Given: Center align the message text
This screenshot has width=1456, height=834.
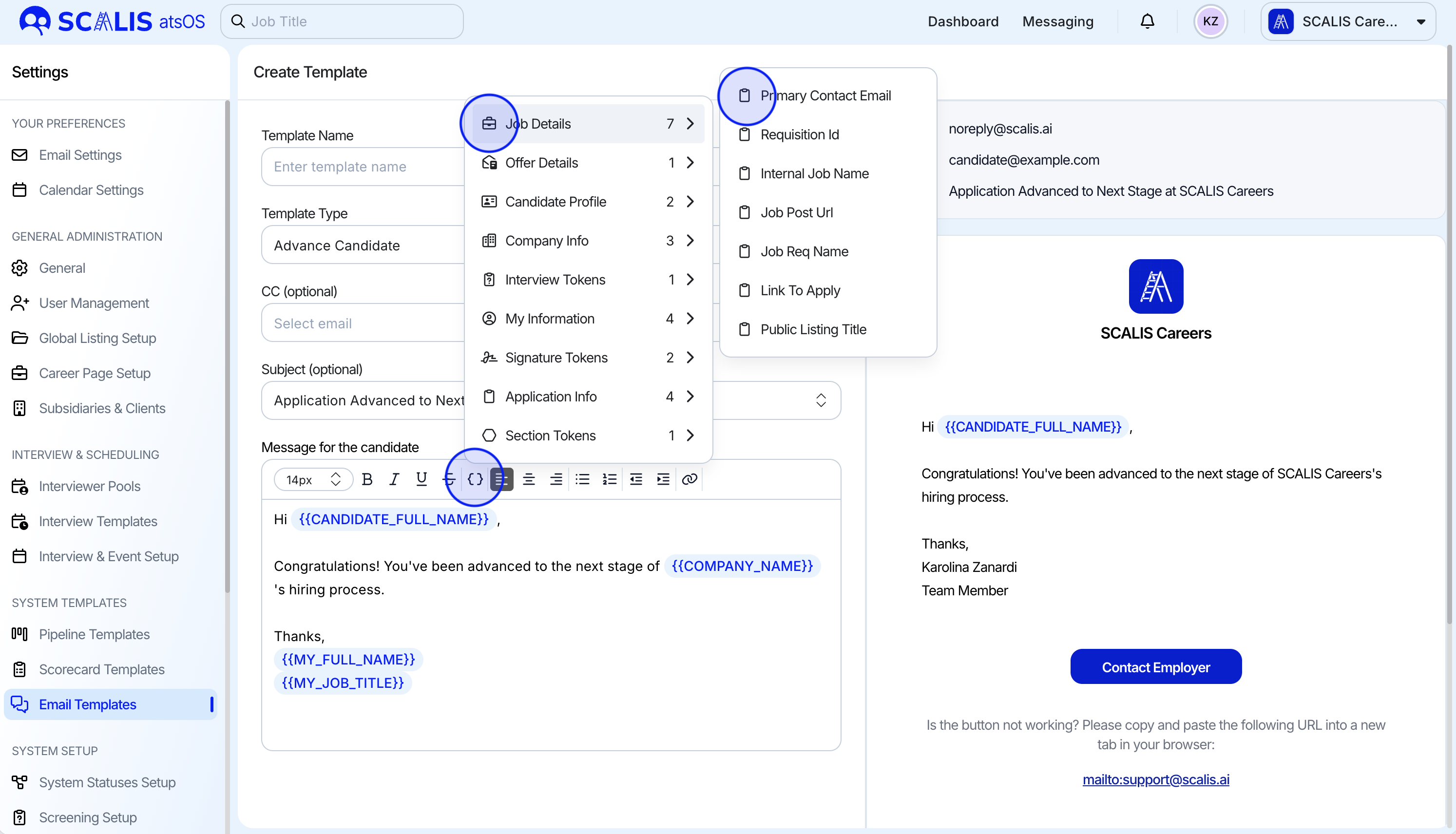Looking at the screenshot, I should coord(529,479).
